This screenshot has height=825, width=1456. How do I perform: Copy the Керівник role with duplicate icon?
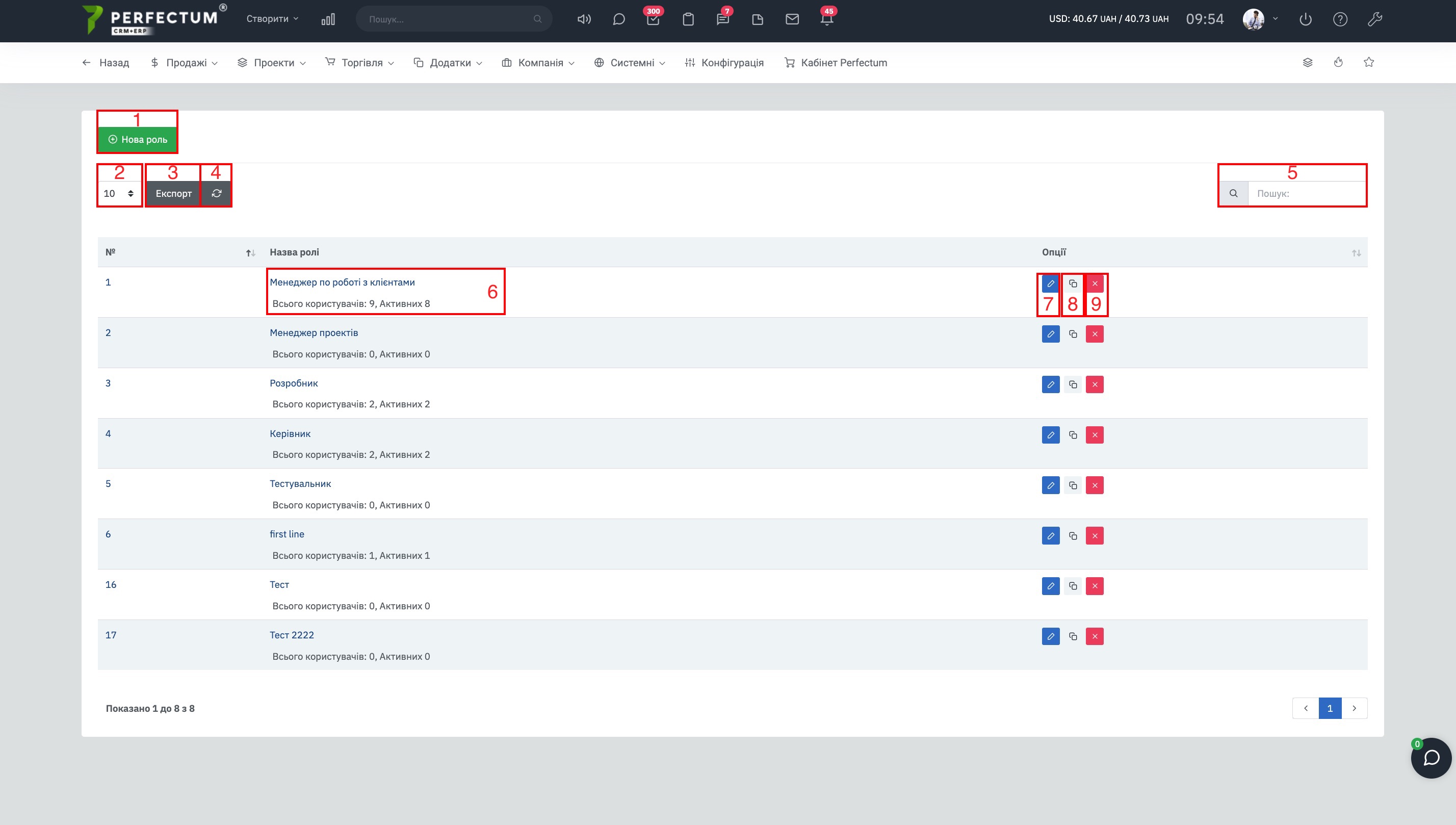point(1073,434)
